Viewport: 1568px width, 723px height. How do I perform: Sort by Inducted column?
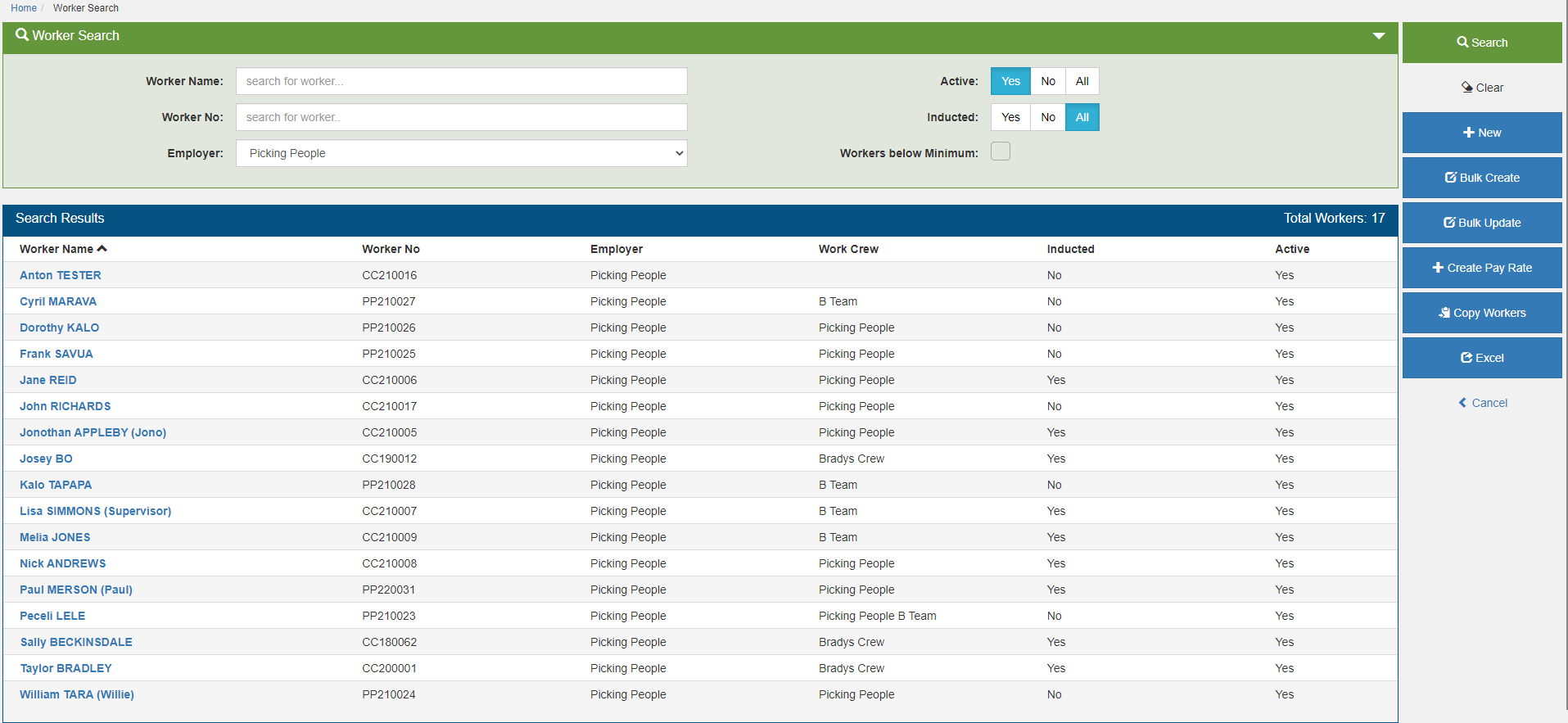coord(1070,249)
